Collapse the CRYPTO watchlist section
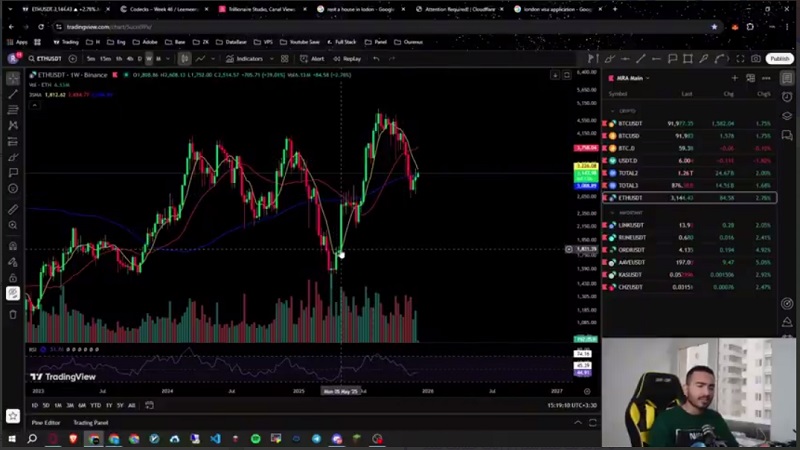This screenshot has height=450, width=800. point(612,111)
